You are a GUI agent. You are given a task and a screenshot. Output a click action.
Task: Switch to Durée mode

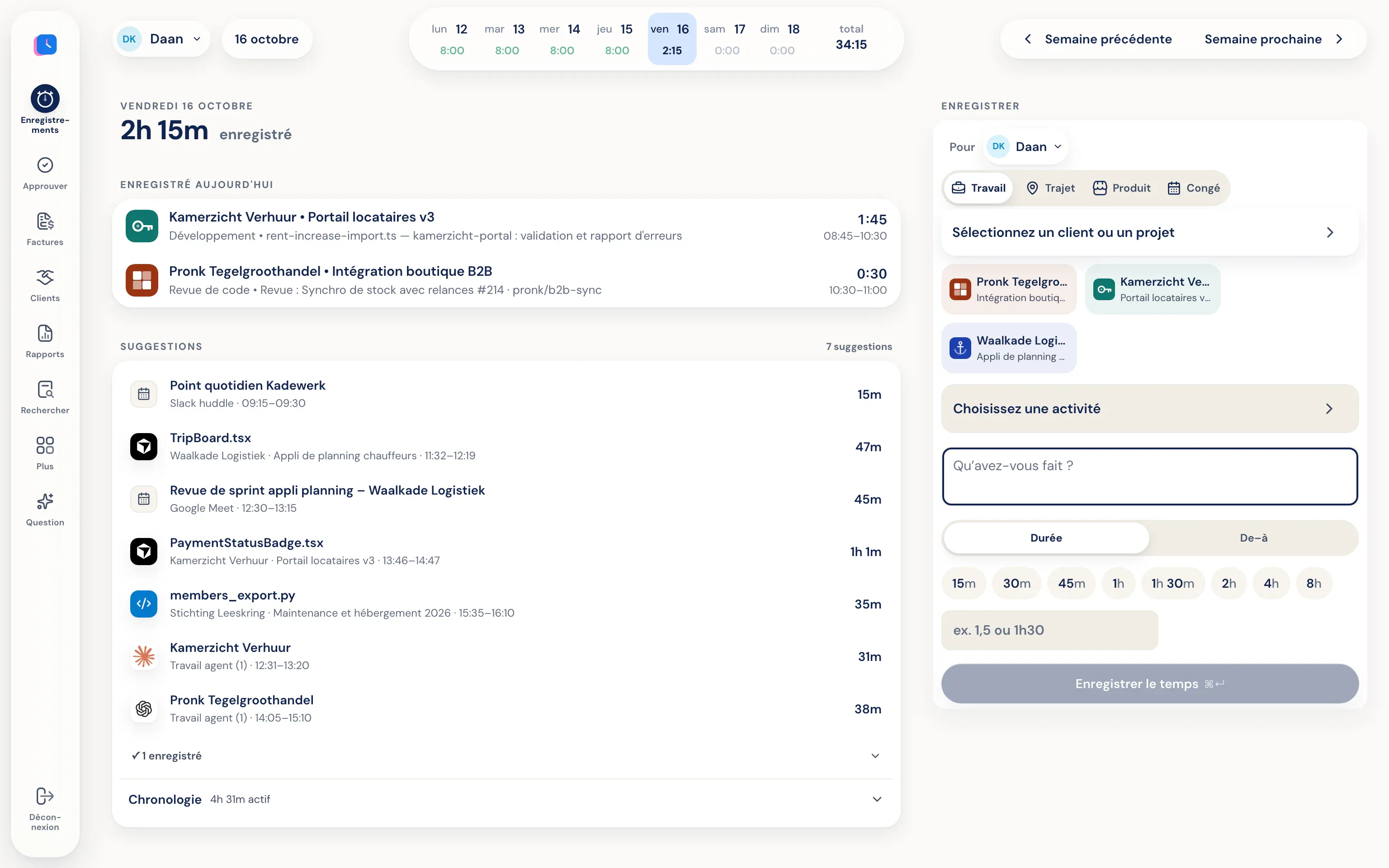click(x=1046, y=538)
